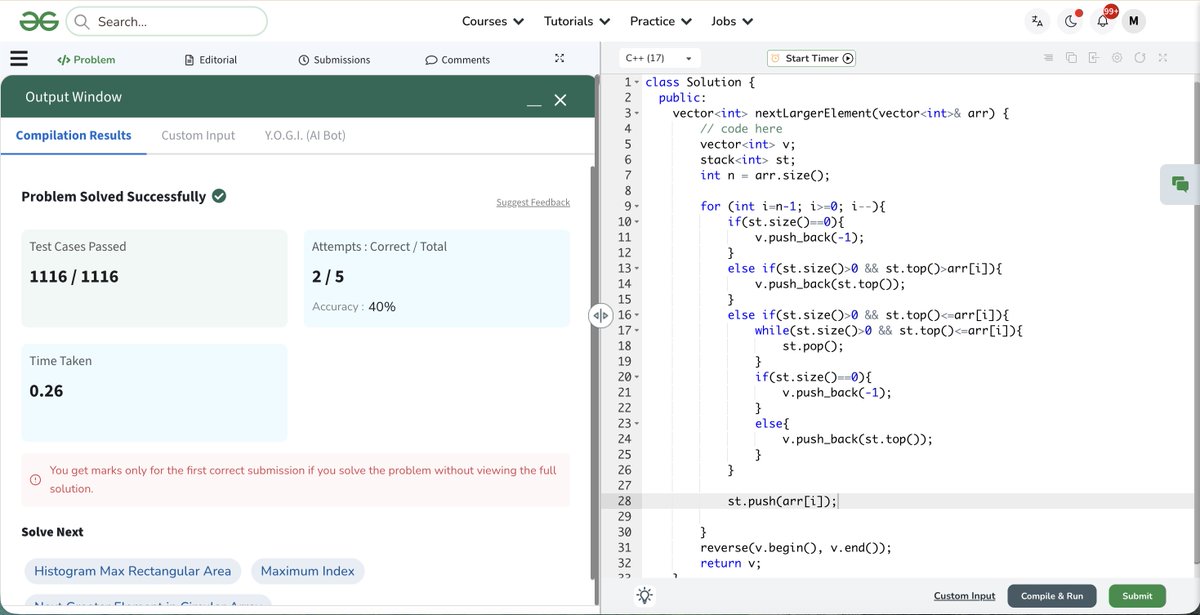The width and height of the screenshot is (1200, 615).
Task: Click the 2 / 5 attempts value
Action: click(x=328, y=276)
